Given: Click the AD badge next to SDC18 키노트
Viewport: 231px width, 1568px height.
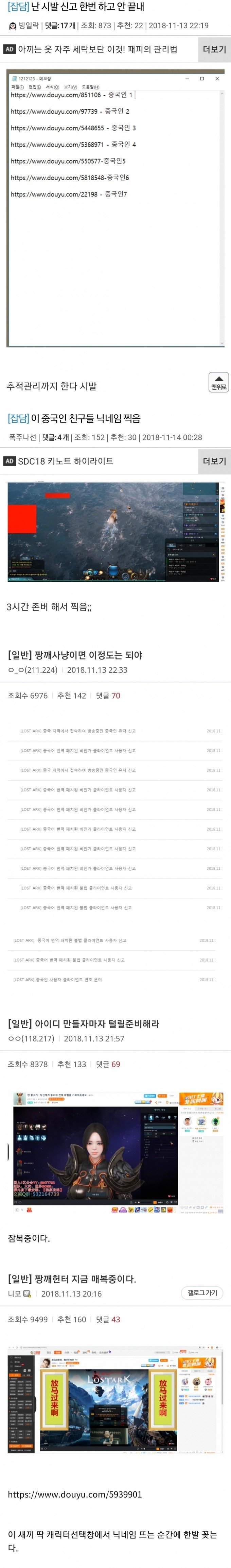Looking at the screenshot, I should [x=9, y=461].
